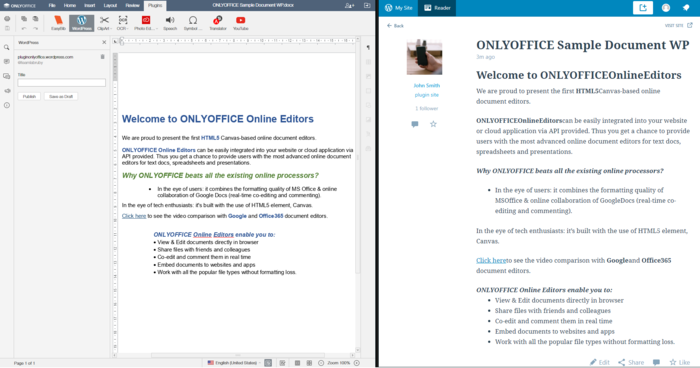Open the YouTube plugin
Image resolution: width=700 pixels, height=368 pixels.
pyautogui.click(x=241, y=23)
